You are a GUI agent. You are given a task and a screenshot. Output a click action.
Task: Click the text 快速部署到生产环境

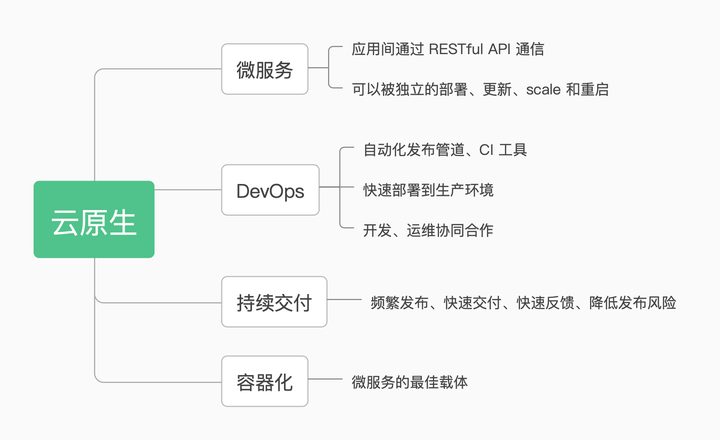(428, 190)
